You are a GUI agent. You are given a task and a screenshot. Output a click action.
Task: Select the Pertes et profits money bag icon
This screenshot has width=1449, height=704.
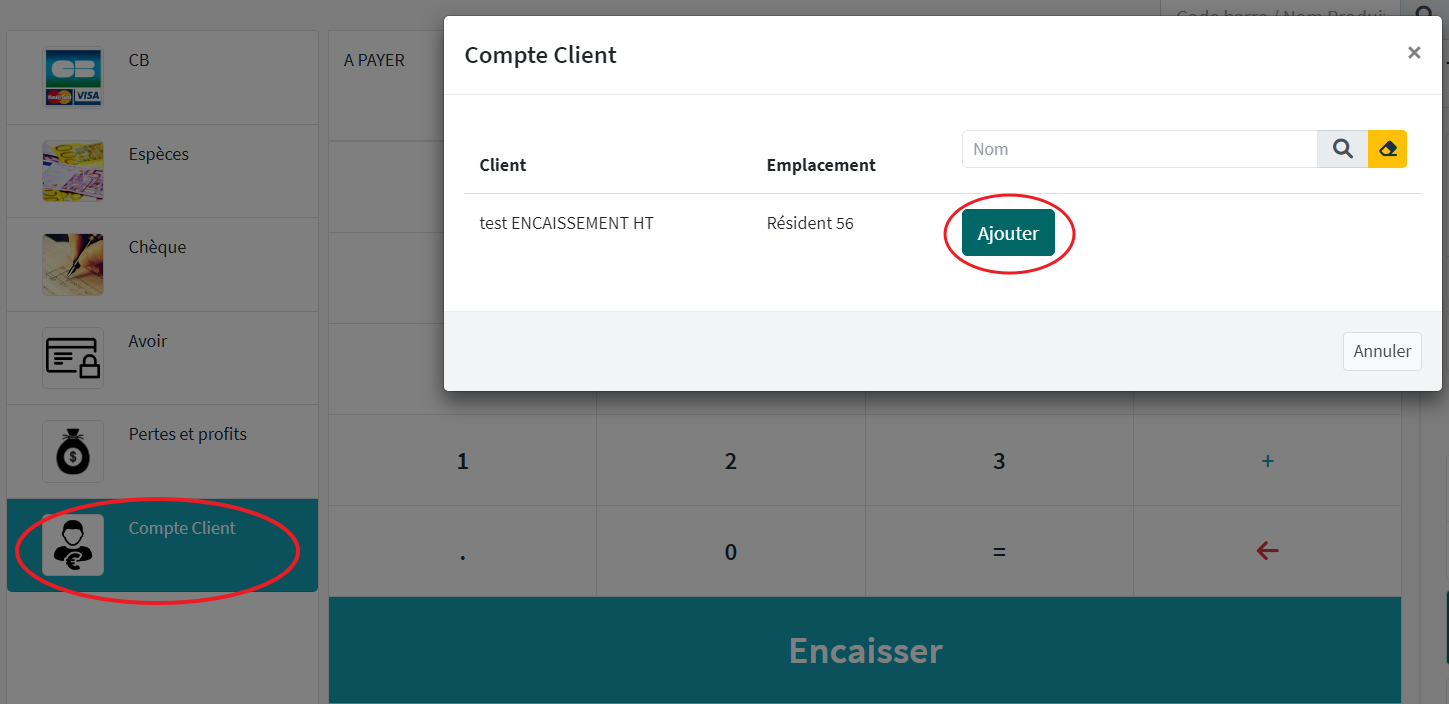(x=73, y=451)
